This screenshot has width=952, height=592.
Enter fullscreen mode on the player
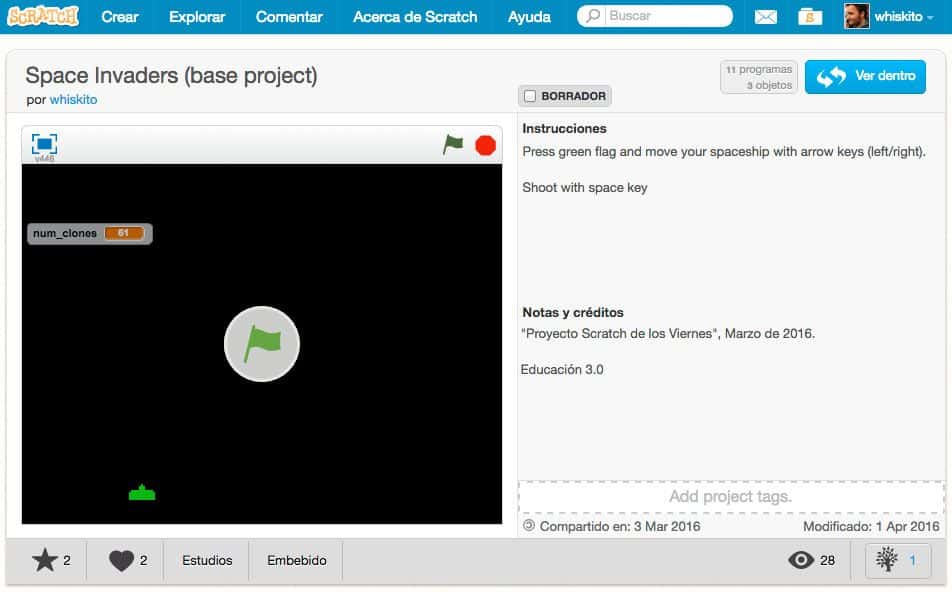pos(44,144)
